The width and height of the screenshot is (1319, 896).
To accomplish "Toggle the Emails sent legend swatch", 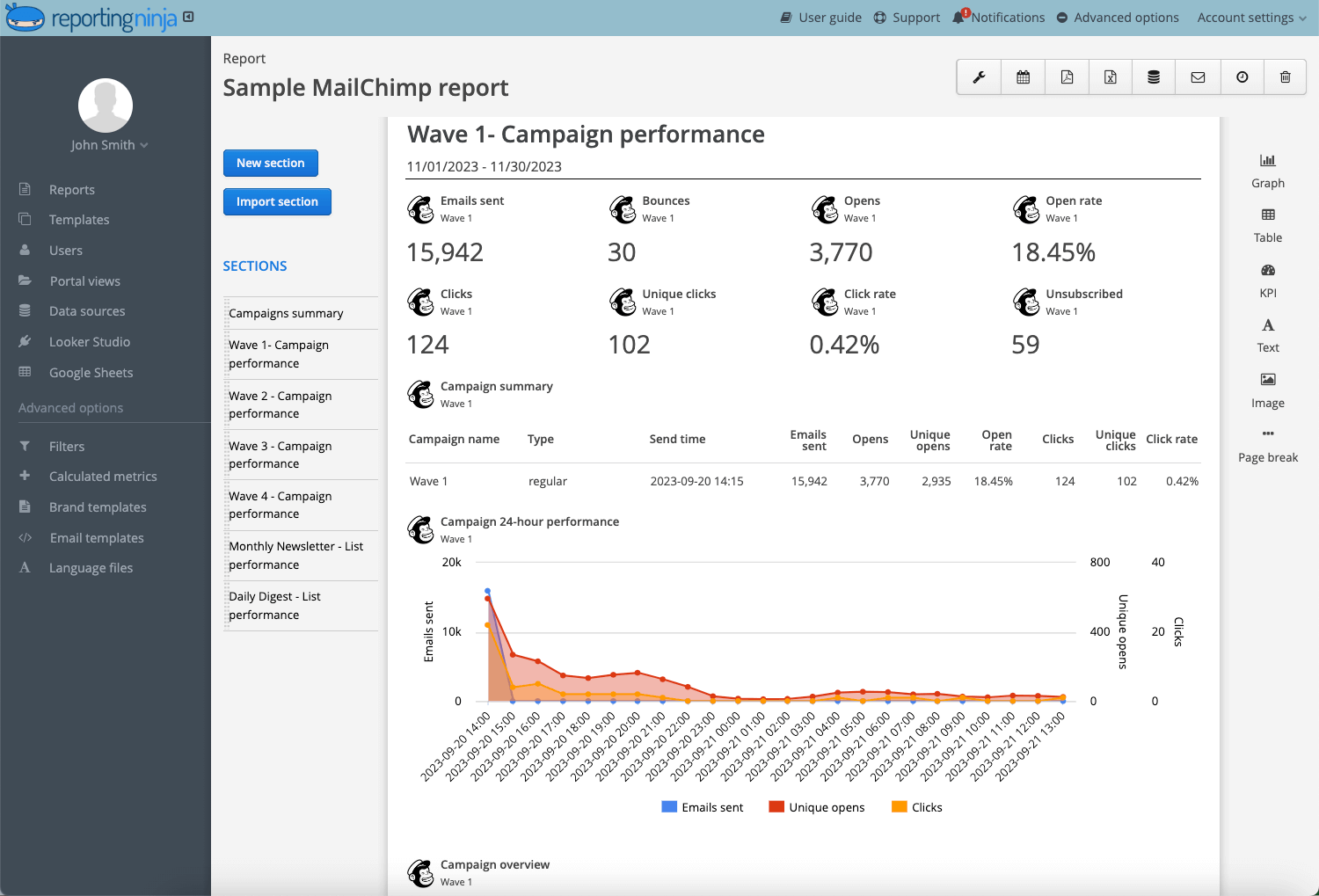I will coord(669,807).
